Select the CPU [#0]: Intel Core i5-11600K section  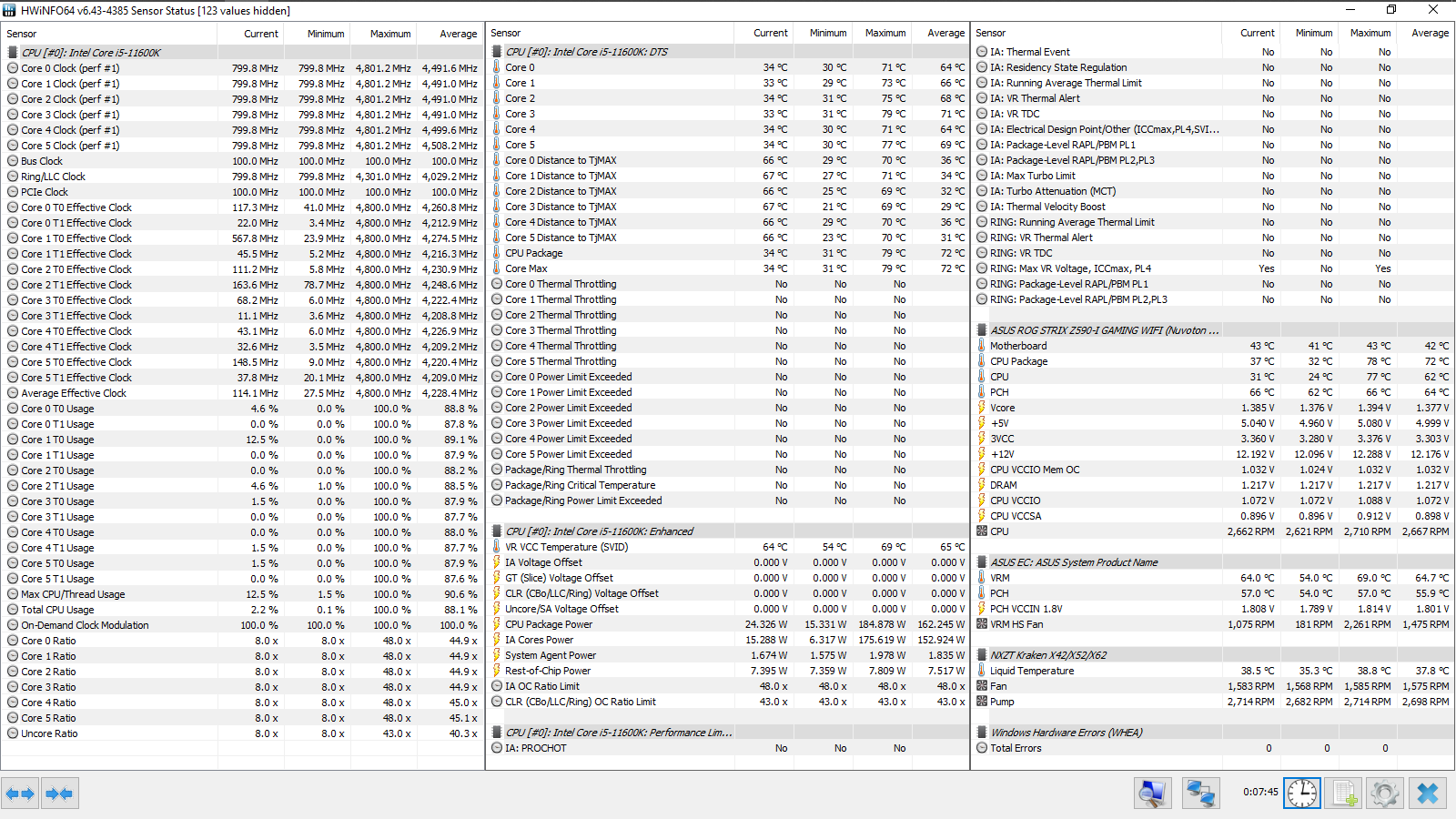click(x=242, y=53)
